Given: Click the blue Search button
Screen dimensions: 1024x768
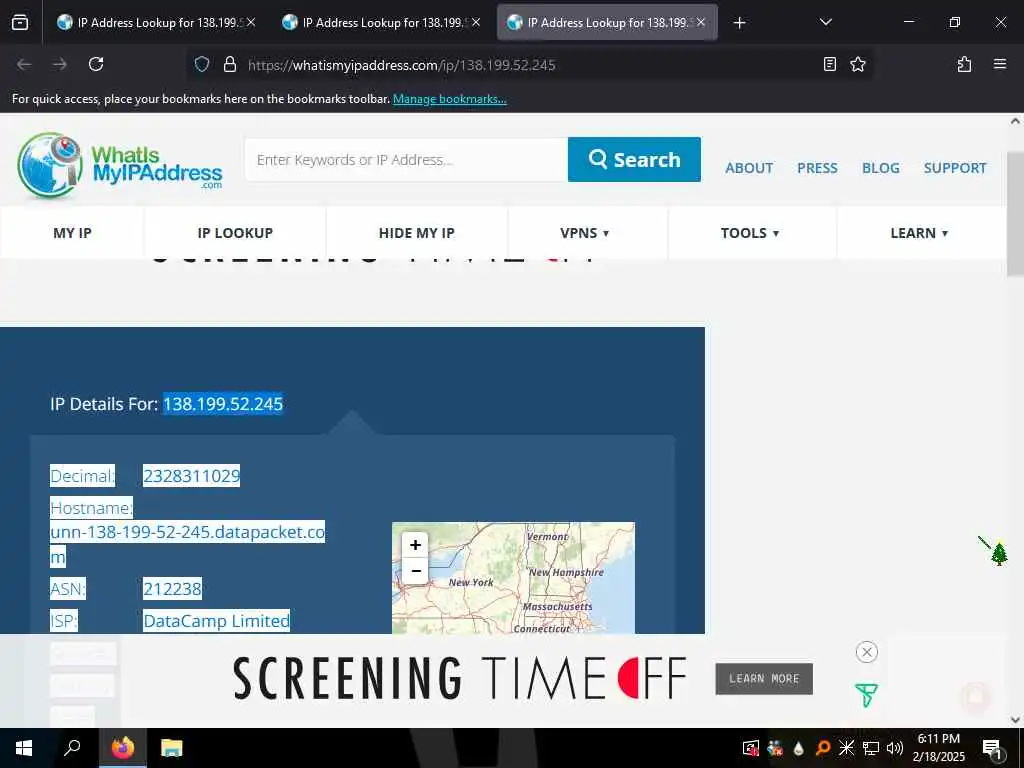Looking at the screenshot, I should 634,159.
